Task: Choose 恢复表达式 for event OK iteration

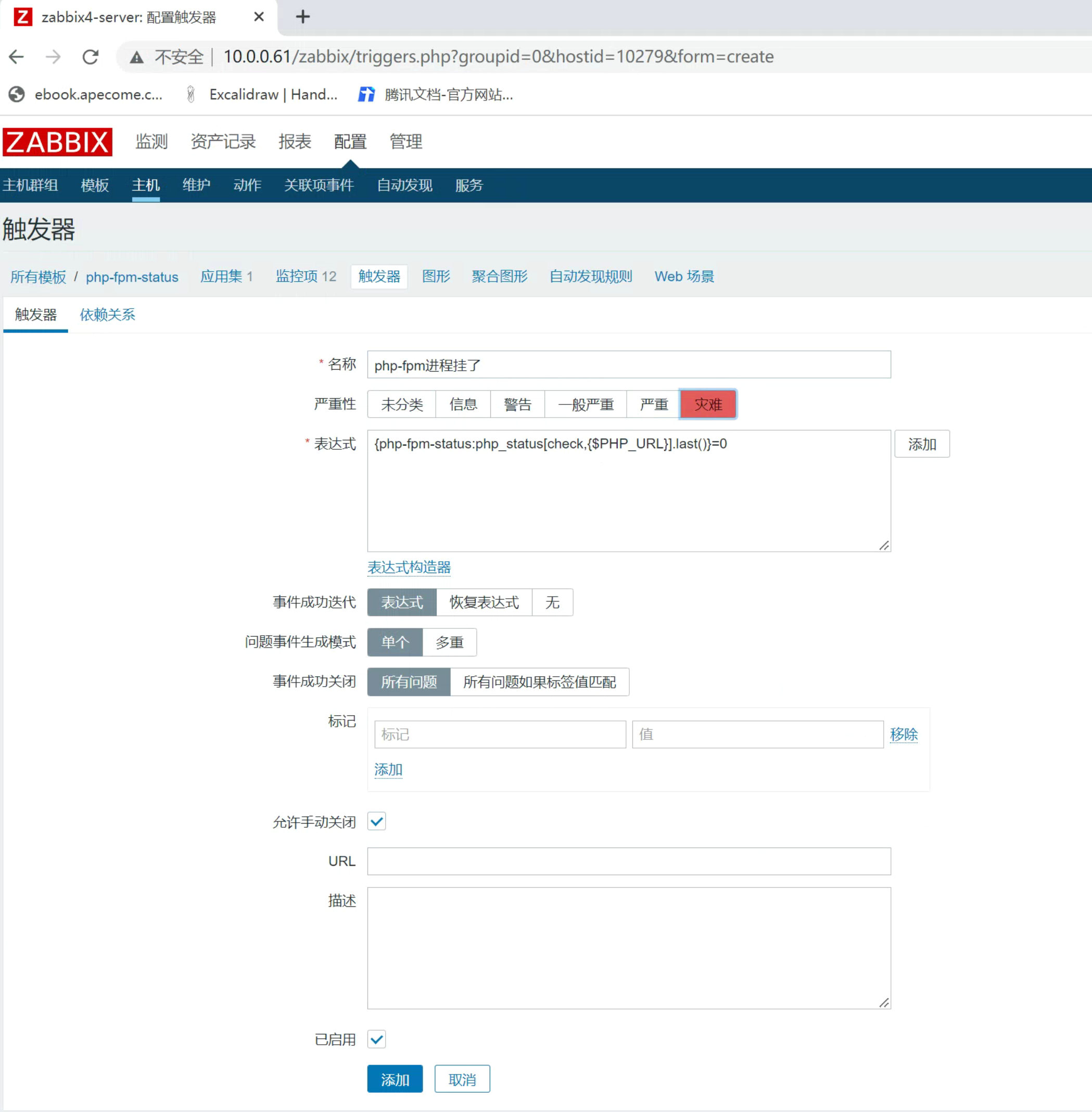Action: point(484,602)
